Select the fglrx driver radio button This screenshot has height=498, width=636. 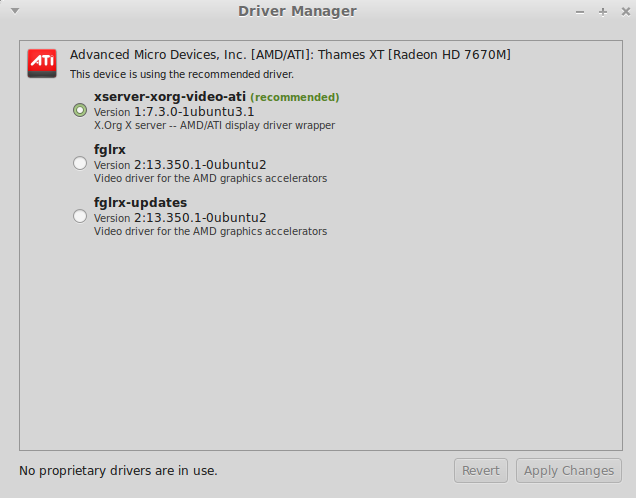(80, 163)
